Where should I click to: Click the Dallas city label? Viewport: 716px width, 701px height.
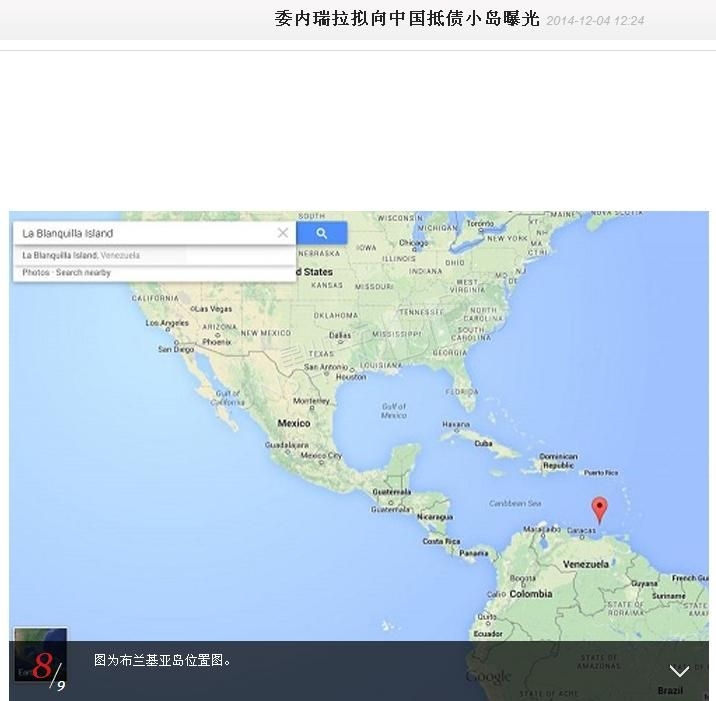[x=340, y=335]
